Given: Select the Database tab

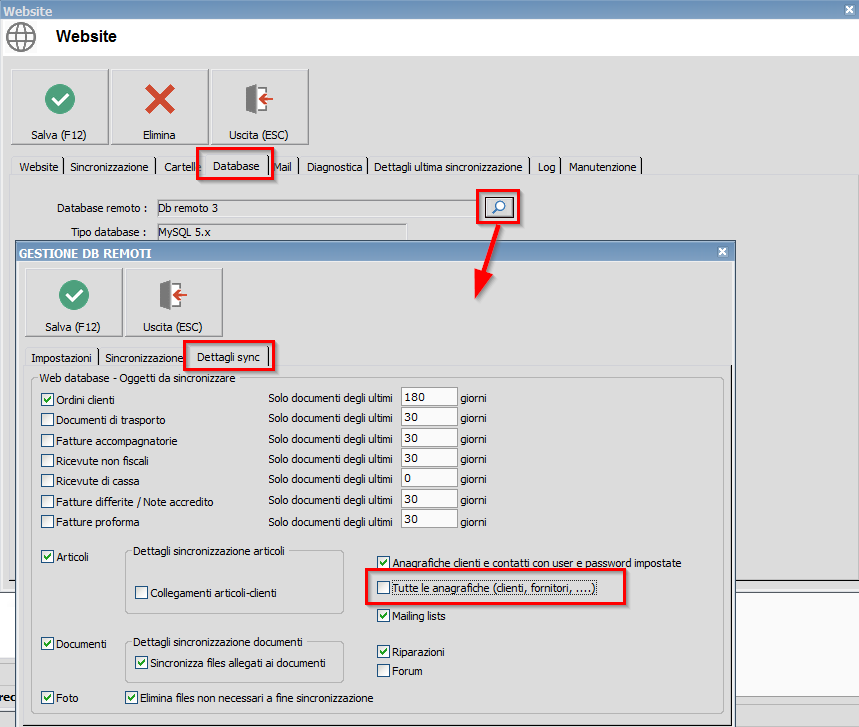Looking at the screenshot, I should [x=236, y=166].
